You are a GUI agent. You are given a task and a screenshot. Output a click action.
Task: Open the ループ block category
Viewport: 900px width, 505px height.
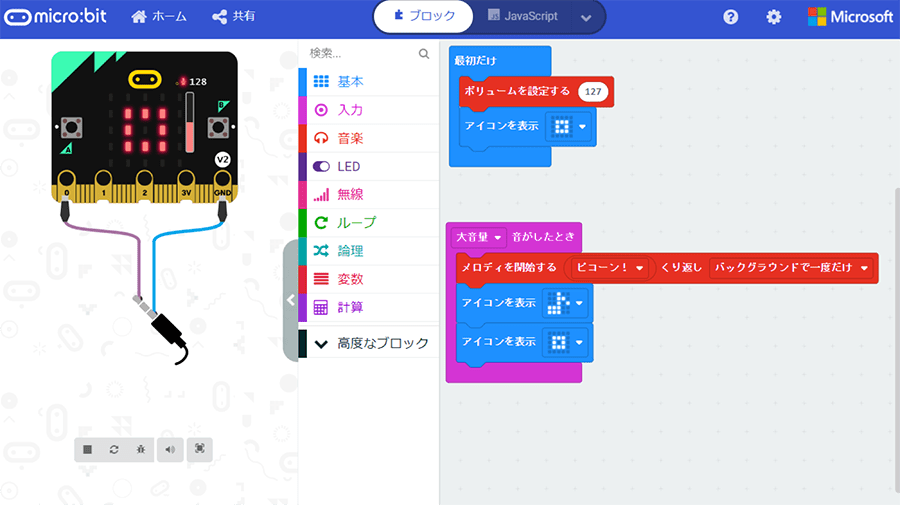(x=368, y=223)
